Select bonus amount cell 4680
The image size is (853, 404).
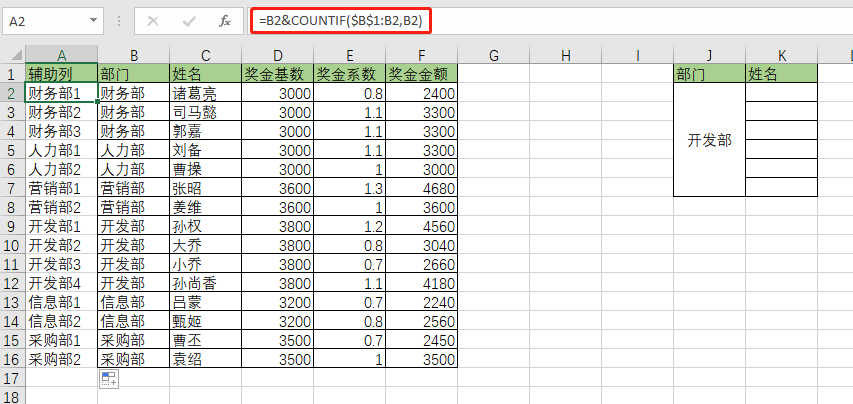422,188
